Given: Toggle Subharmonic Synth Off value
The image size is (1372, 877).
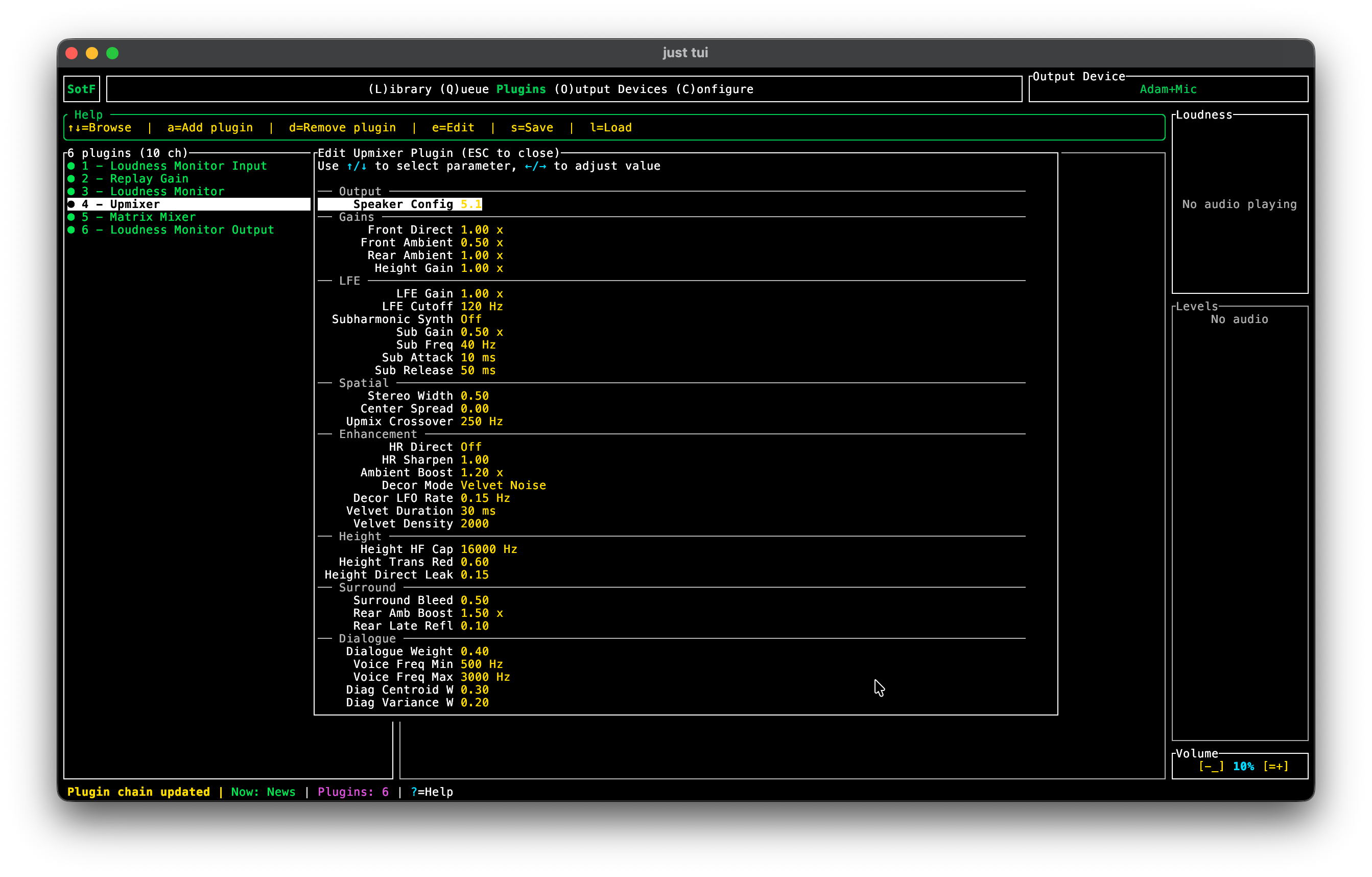Looking at the screenshot, I should pyautogui.click(x=471, y=319).
